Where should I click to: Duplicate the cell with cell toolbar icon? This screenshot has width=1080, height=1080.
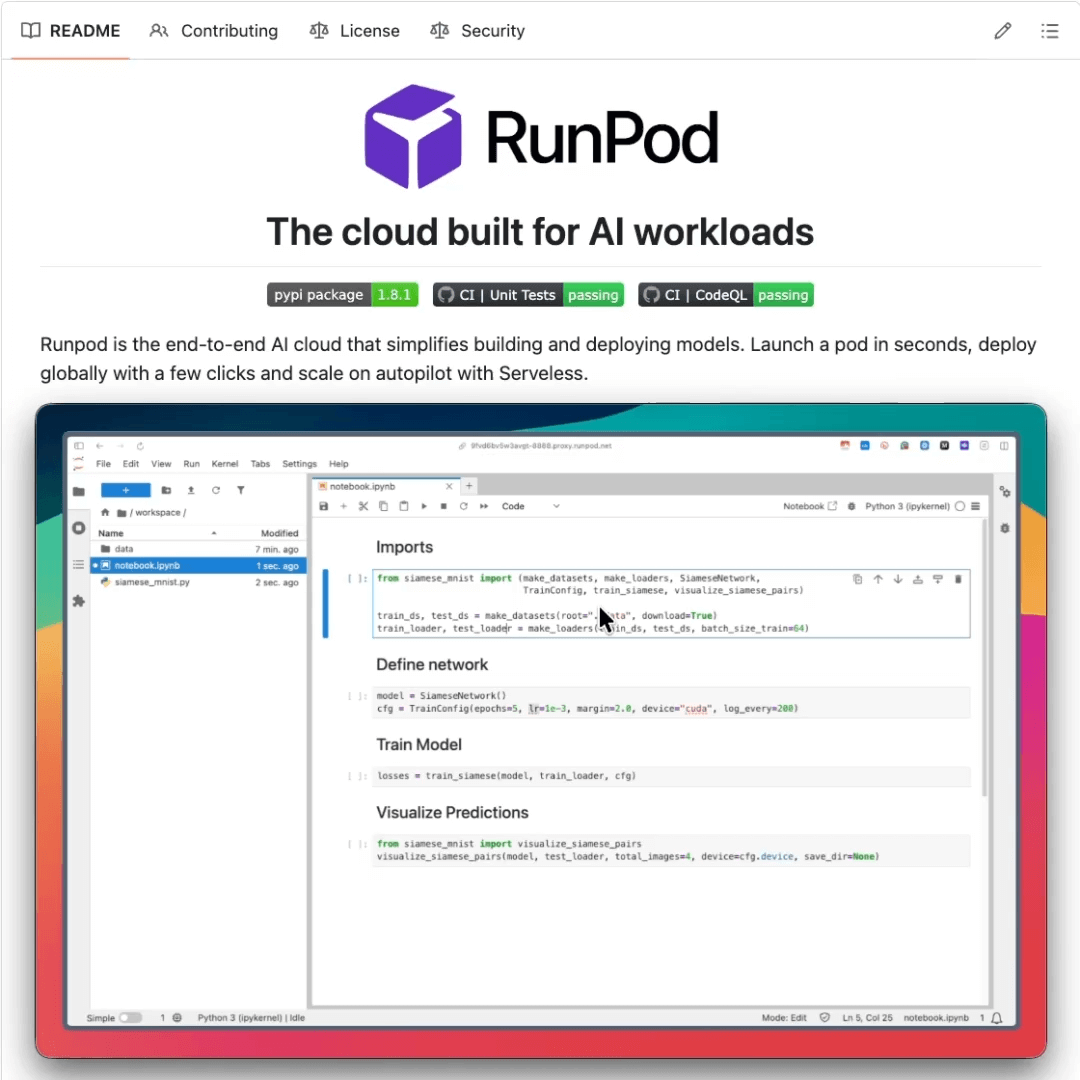[858, 579]
